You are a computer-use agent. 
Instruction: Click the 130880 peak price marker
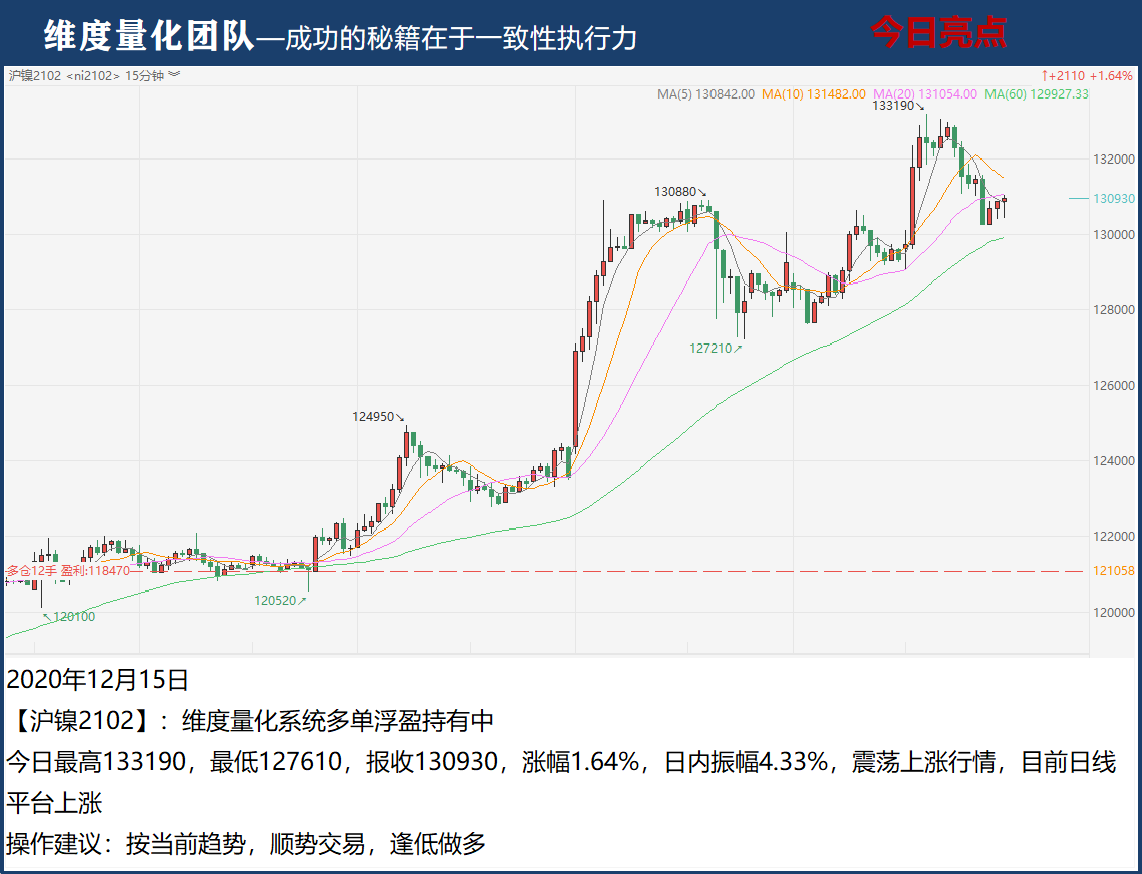click(x=679, y=191)
